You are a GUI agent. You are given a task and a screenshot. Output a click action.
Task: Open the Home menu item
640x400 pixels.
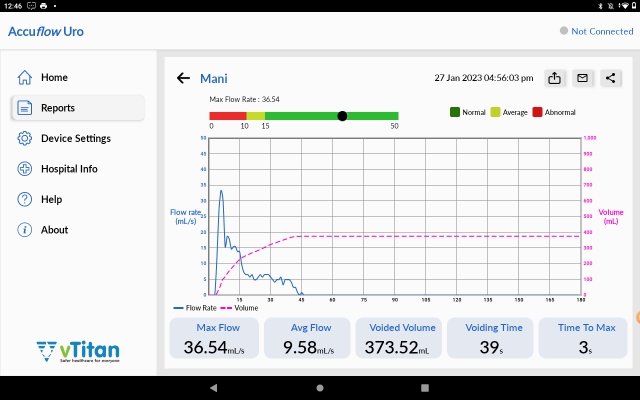[x=54, y=78]
